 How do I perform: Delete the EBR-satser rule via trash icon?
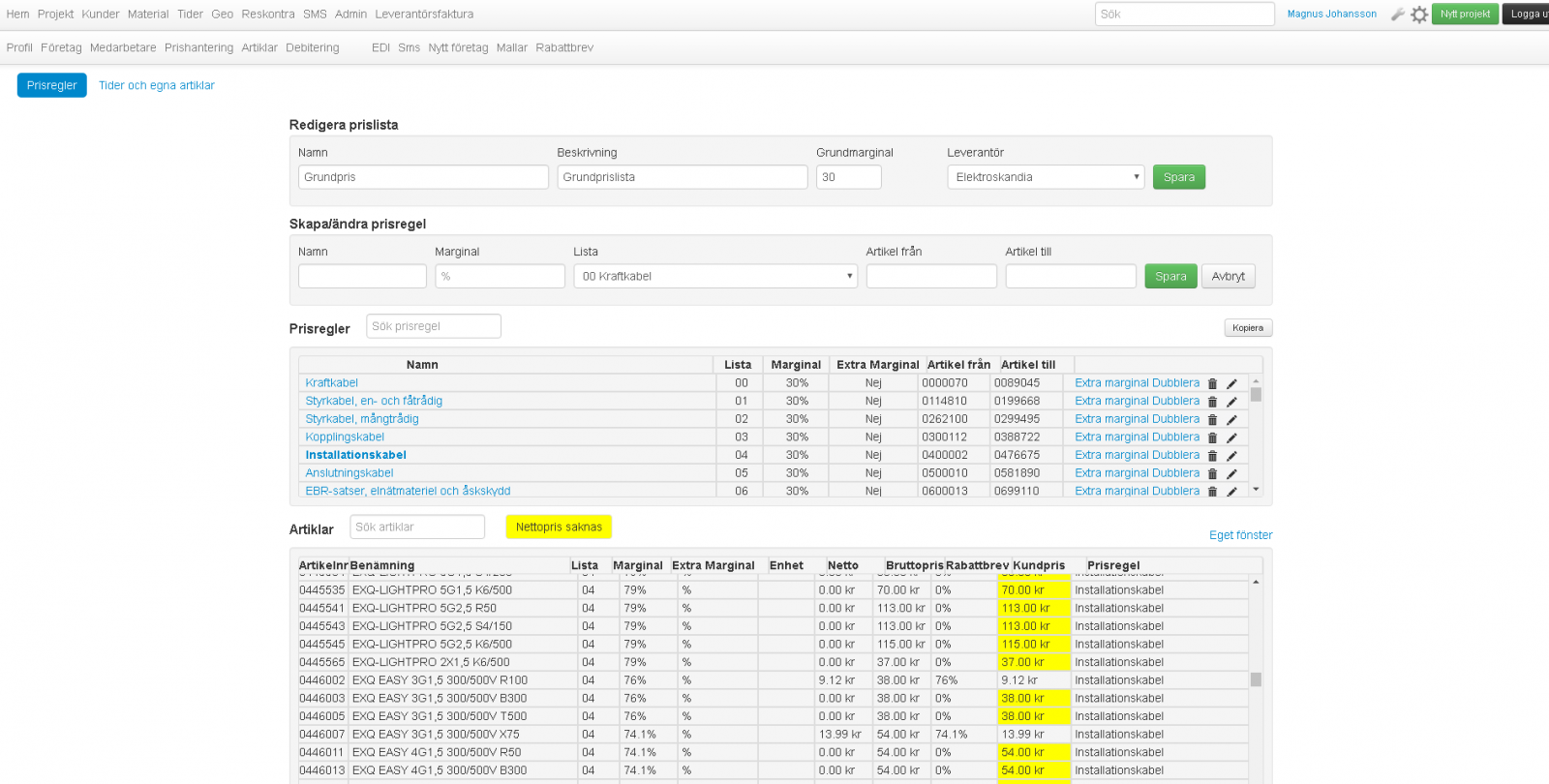[1212, 491]
